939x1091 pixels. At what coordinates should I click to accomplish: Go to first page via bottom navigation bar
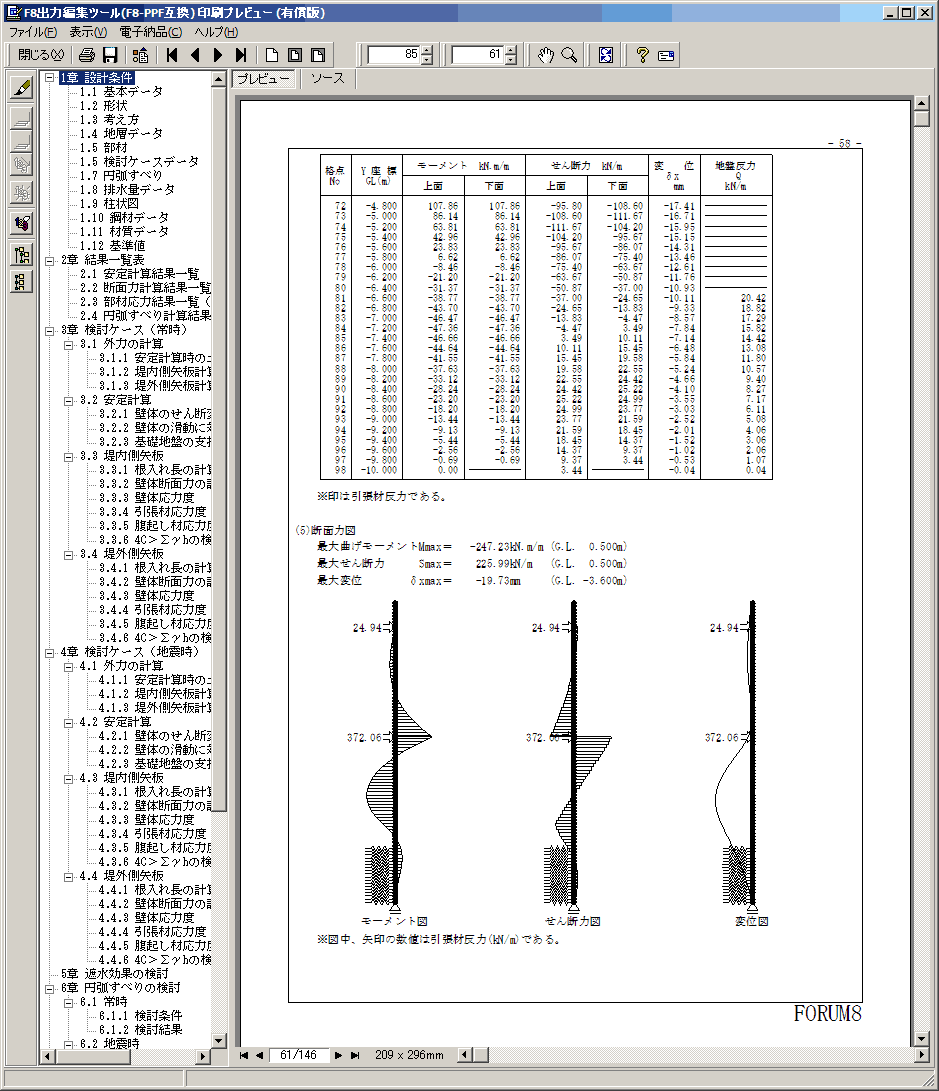[244, 1056]
